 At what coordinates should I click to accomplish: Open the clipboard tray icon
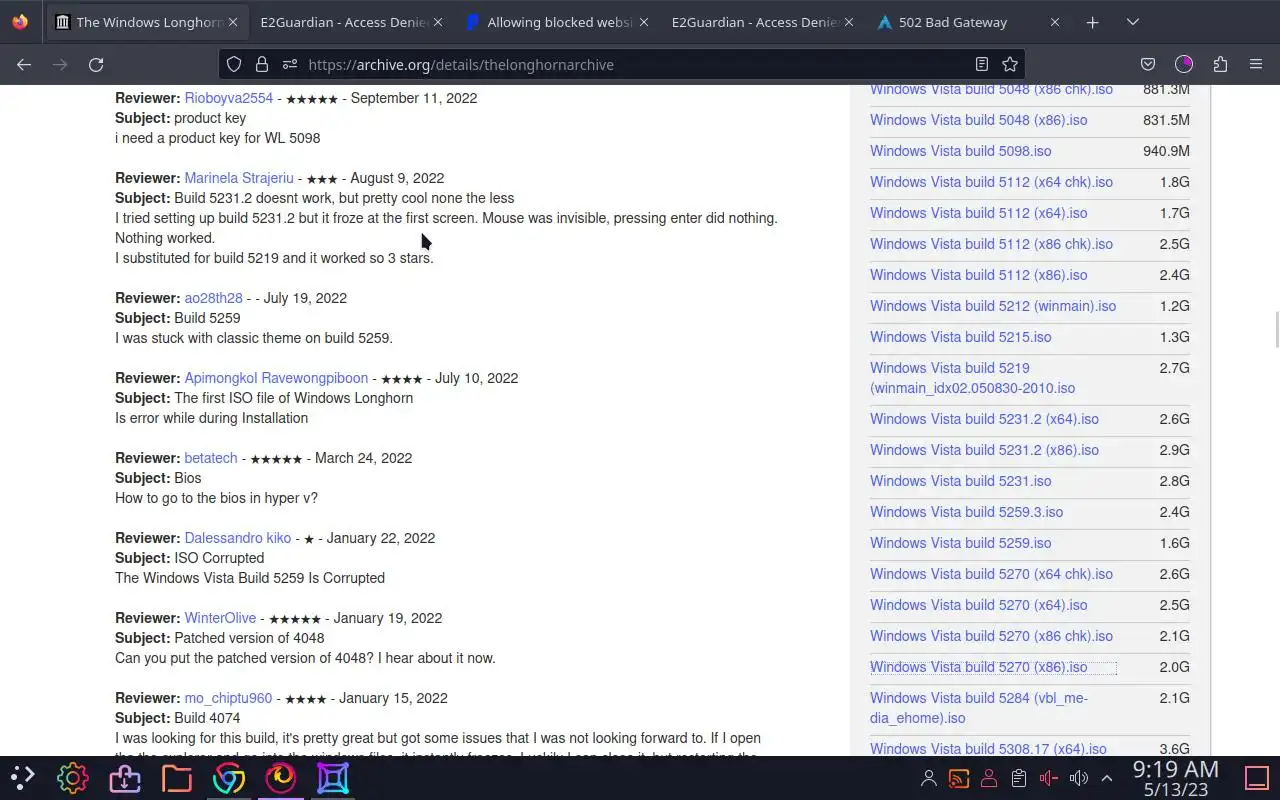tap(1019, 778)
